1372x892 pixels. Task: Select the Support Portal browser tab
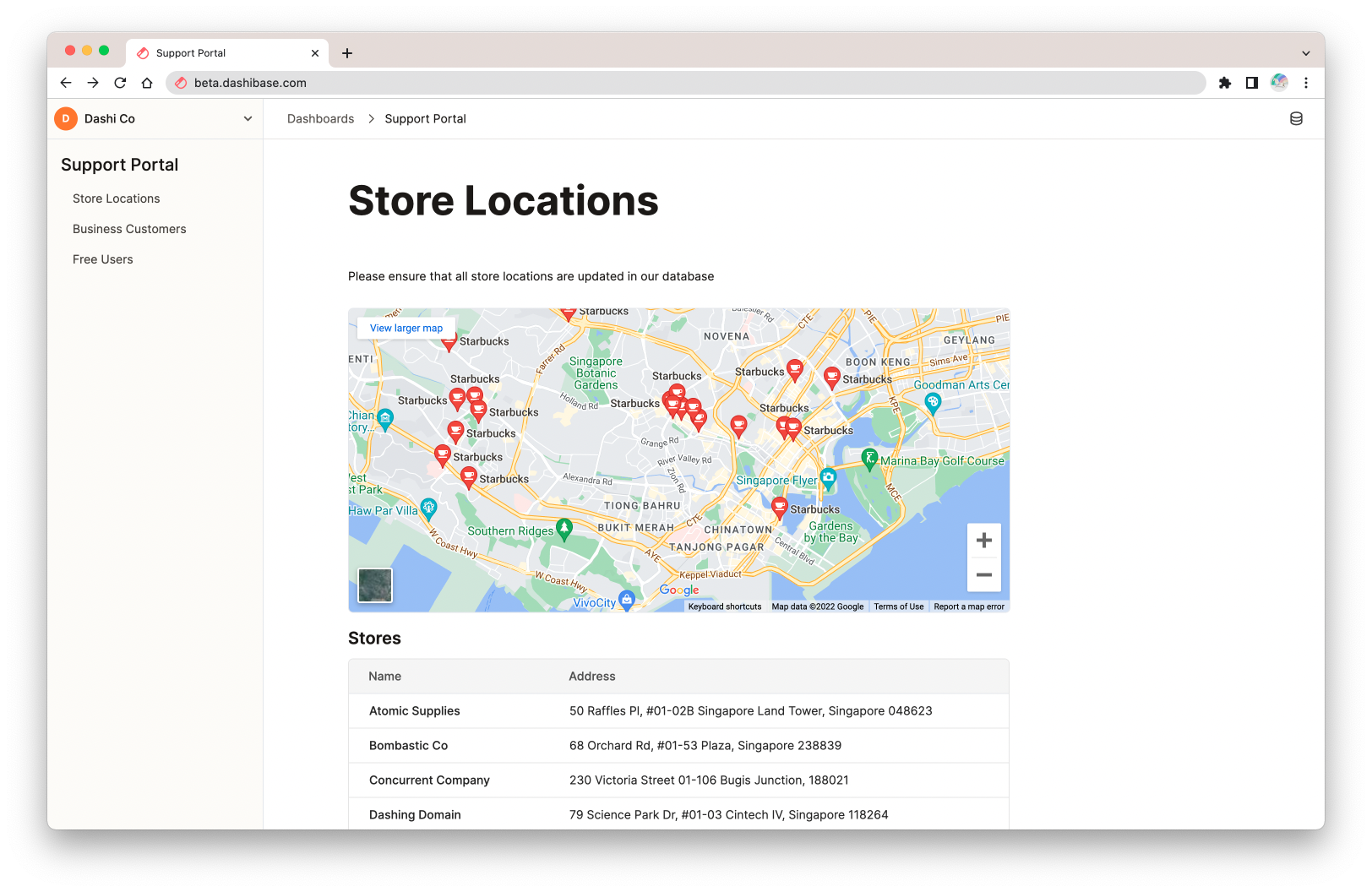click(x=226, y=53)
